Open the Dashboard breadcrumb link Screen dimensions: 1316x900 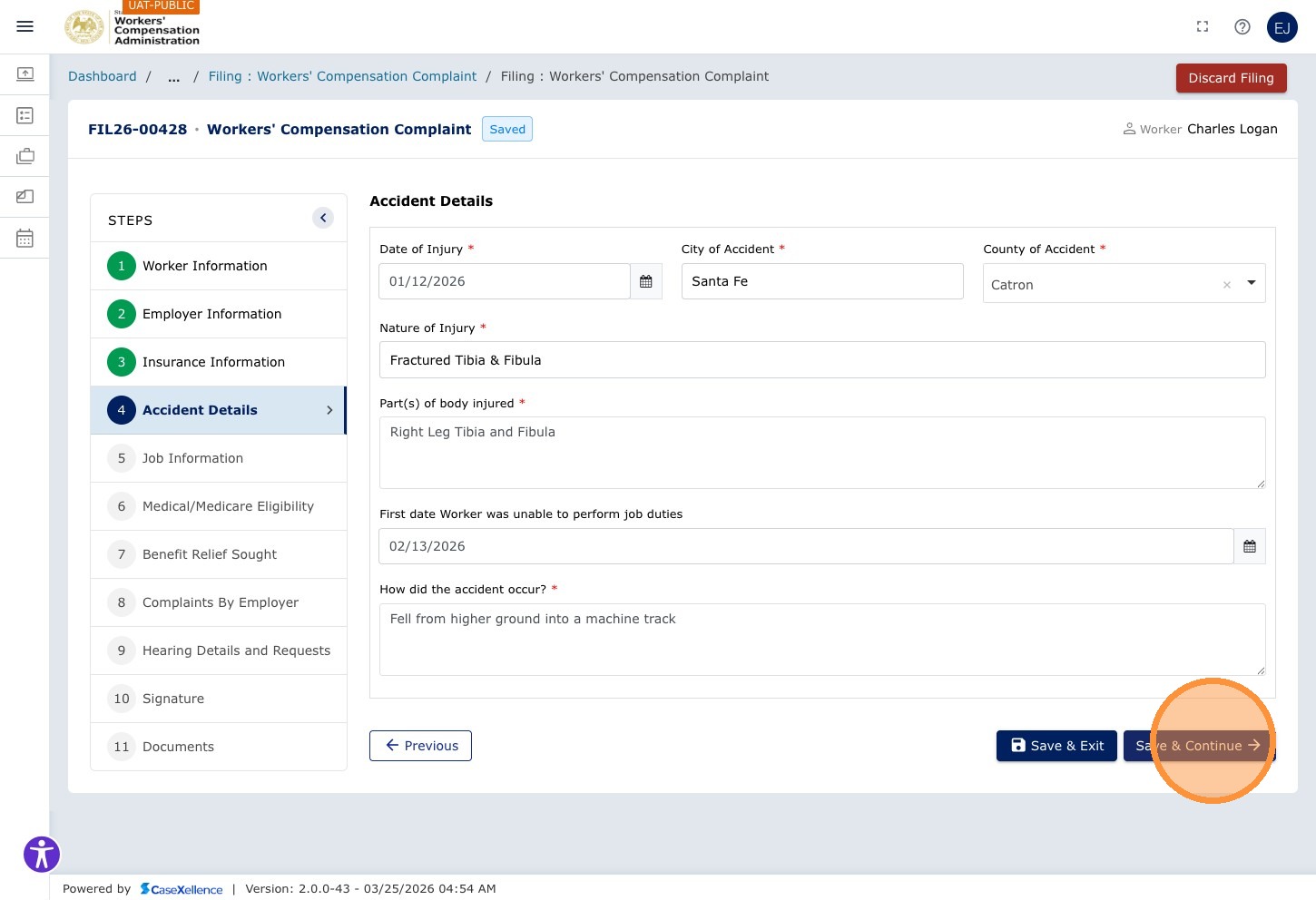103,76
